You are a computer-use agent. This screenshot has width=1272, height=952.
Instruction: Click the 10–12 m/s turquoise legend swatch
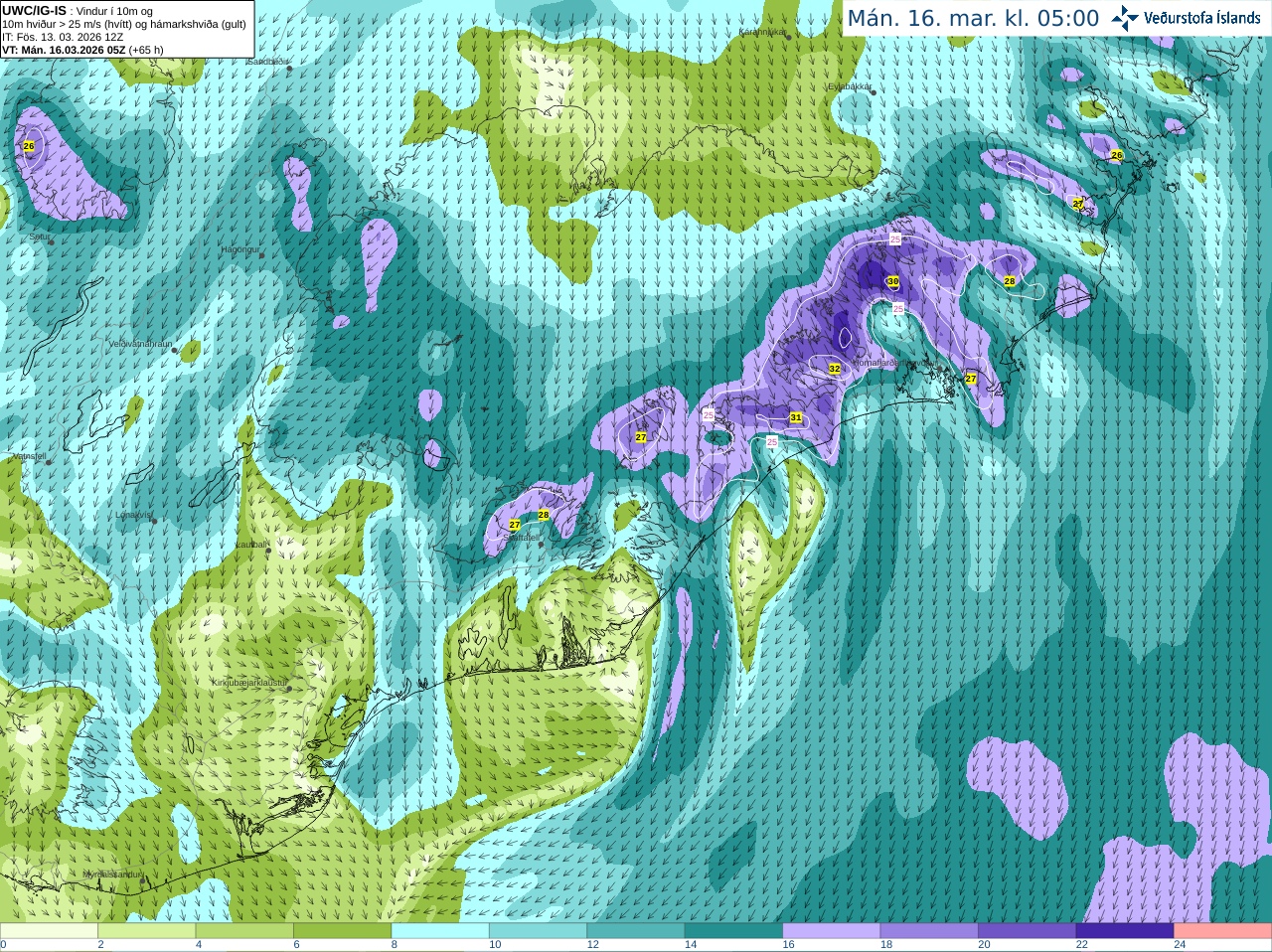(x=539, y=931)
